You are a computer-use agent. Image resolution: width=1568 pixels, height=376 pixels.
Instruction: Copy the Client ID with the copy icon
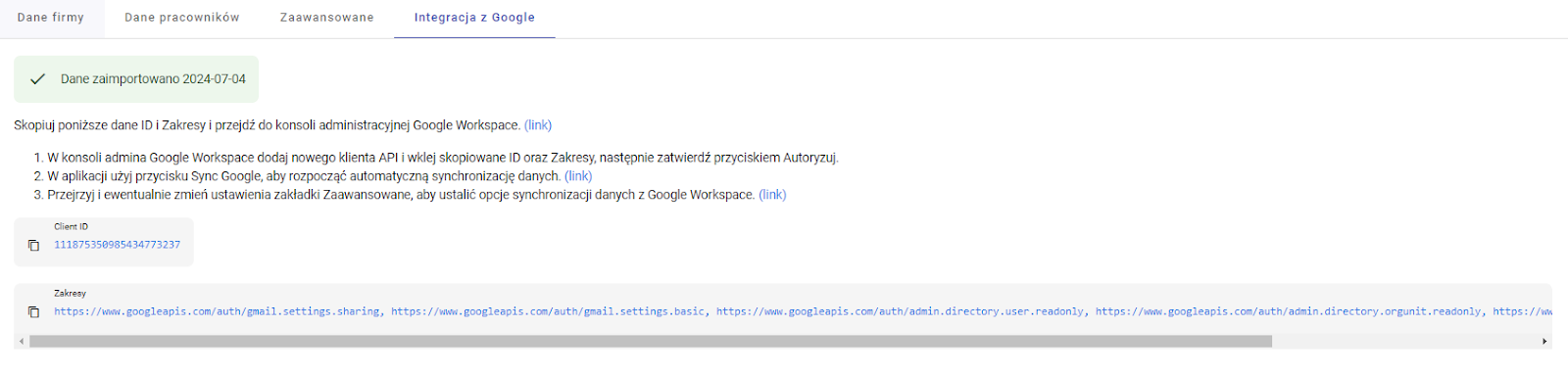point(33,246)
